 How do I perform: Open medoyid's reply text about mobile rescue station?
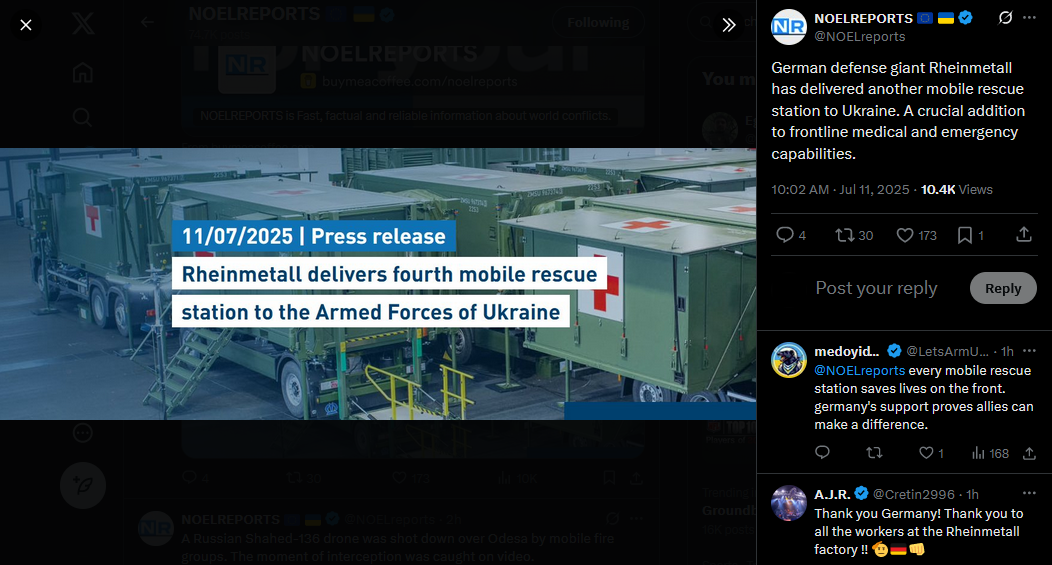923,397
